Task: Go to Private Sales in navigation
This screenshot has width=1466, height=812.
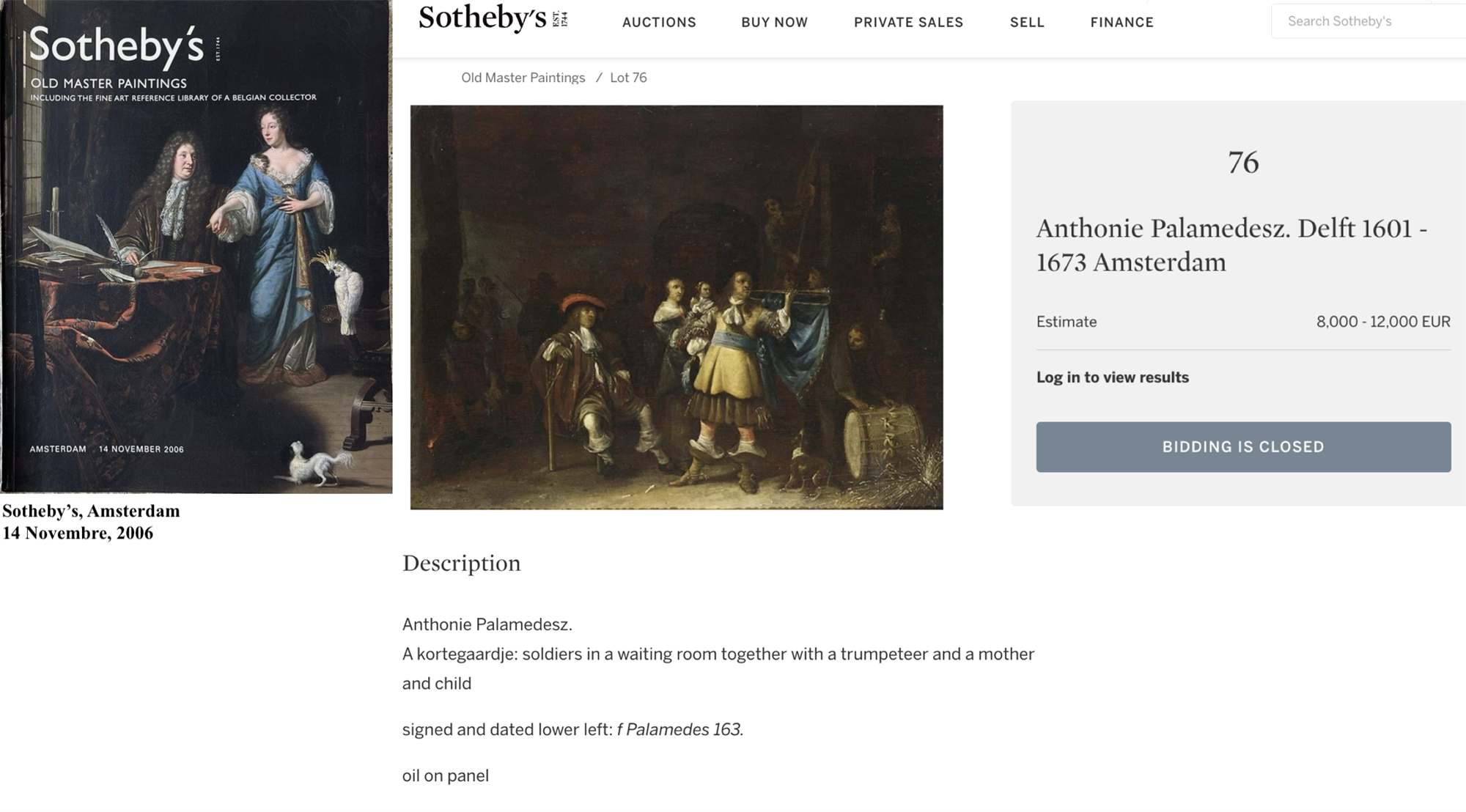Action: pos(908,23)
